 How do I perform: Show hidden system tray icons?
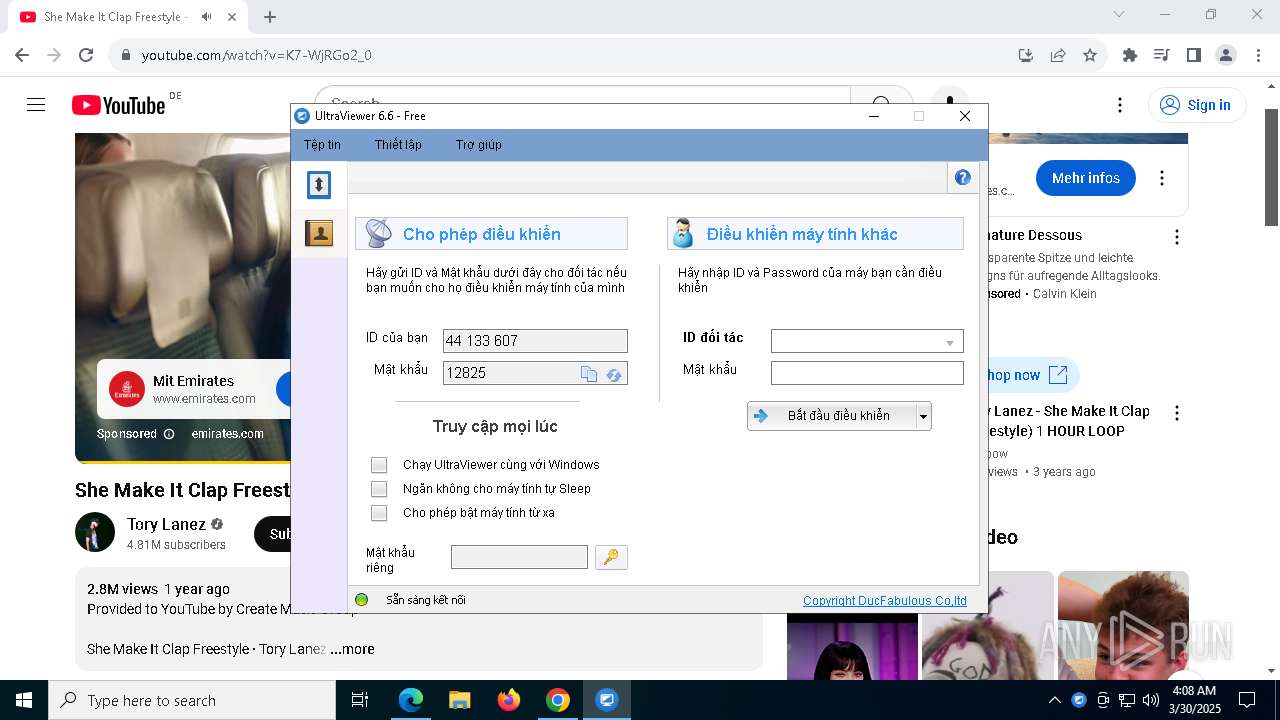[x=1054, y=700]
